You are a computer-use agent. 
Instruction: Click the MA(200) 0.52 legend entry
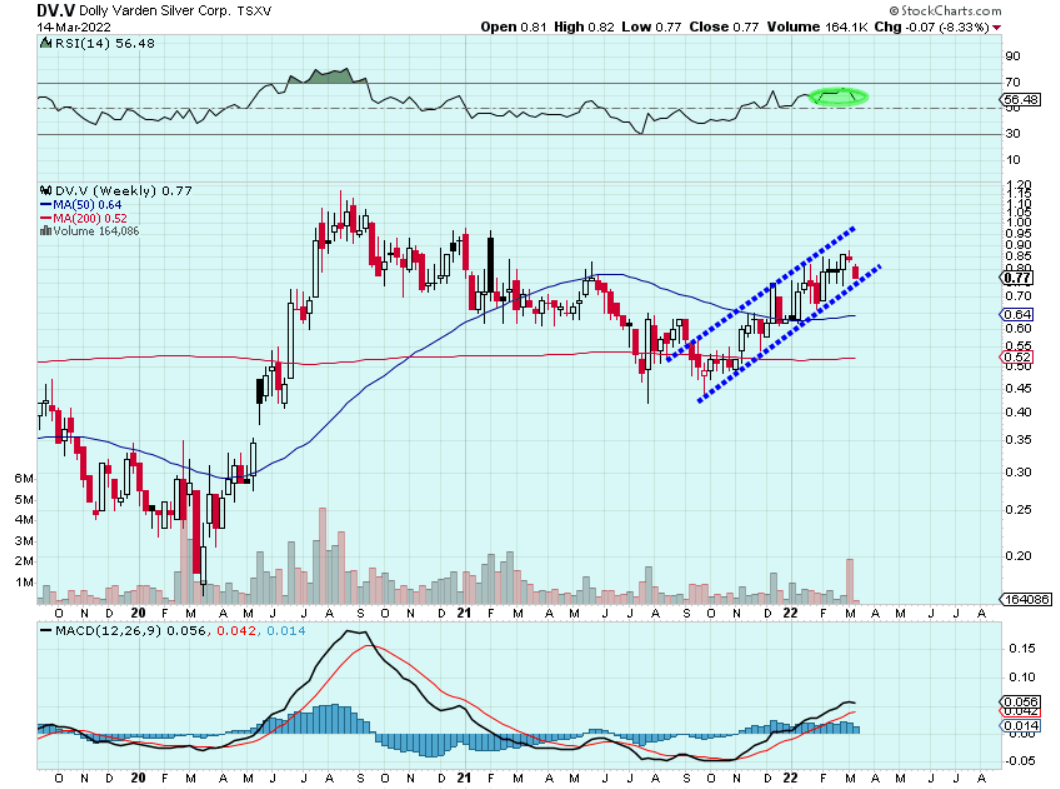pos(90,218)
